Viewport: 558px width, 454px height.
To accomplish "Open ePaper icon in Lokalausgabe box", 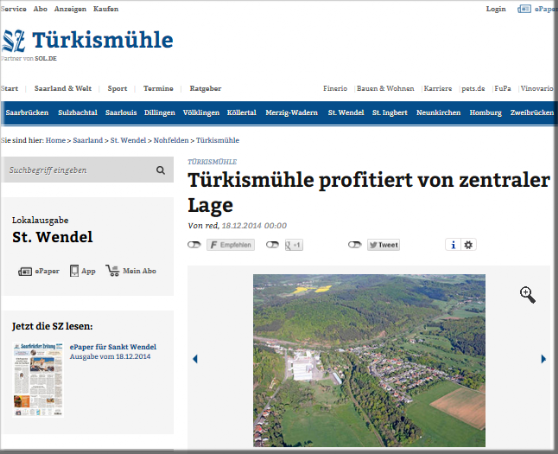I will [25, 271].
